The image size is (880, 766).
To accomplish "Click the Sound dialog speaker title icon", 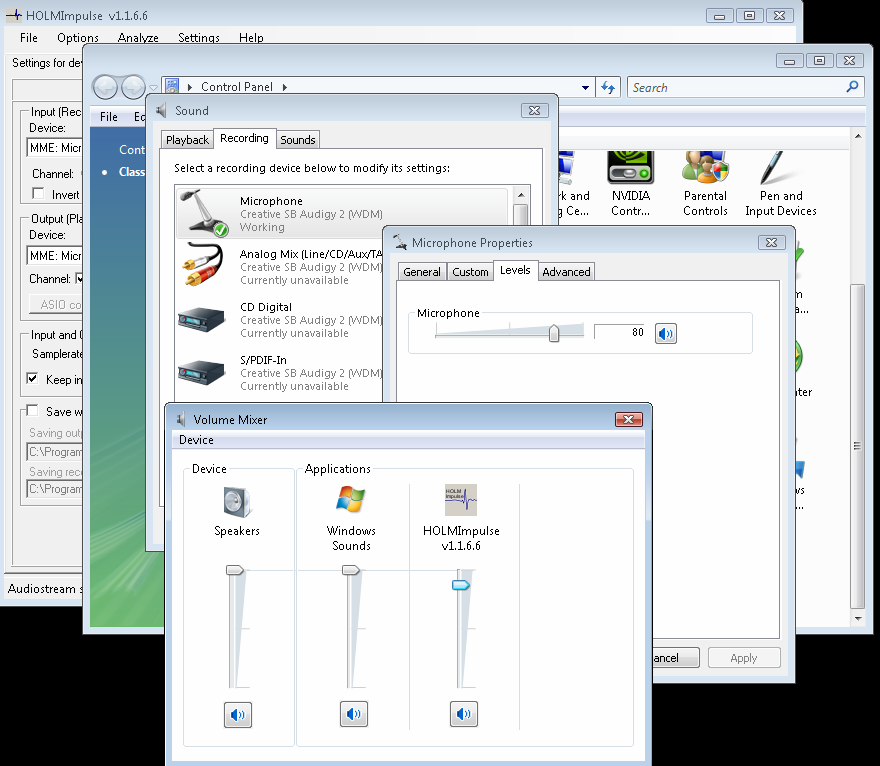I will tap(161, 111).
